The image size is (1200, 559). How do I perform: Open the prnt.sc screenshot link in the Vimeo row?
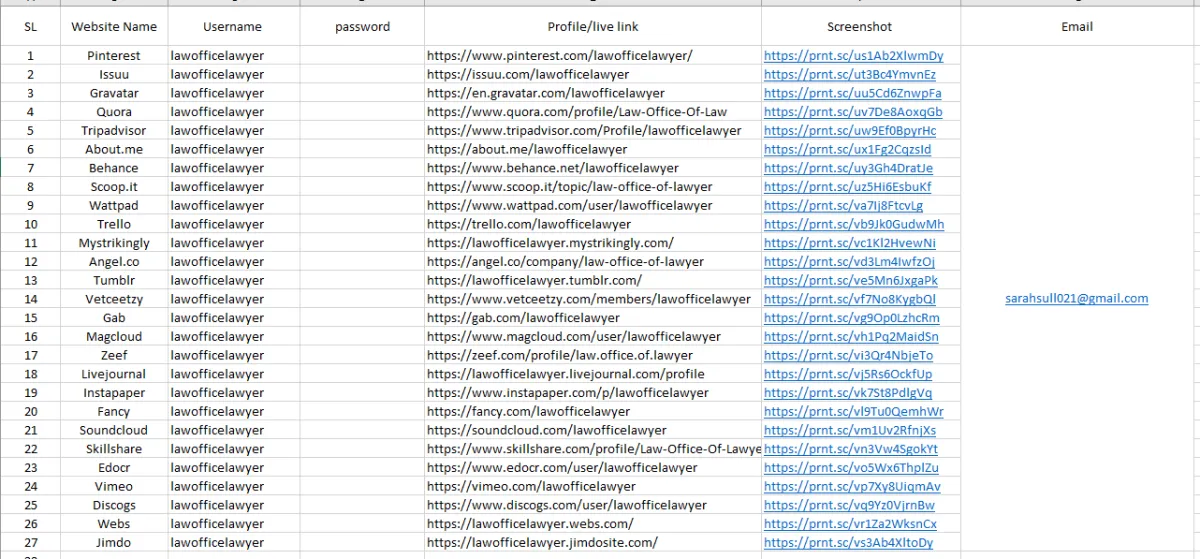tap(852, 486)
